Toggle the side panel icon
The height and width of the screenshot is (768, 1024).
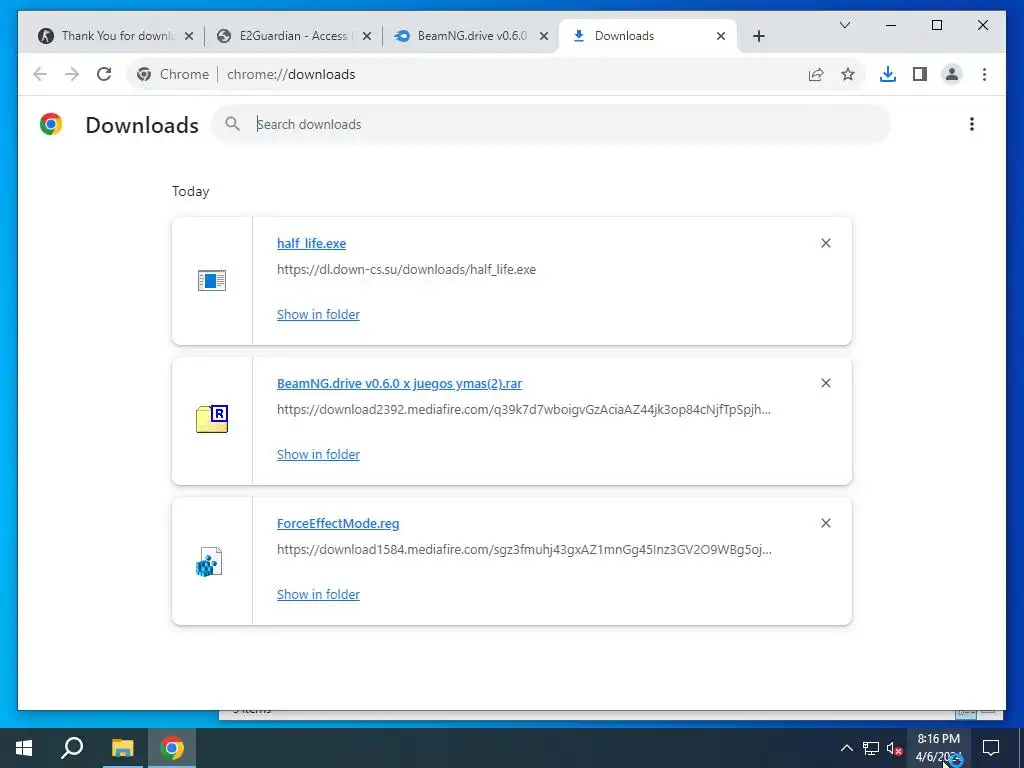(x=920, y=74)
